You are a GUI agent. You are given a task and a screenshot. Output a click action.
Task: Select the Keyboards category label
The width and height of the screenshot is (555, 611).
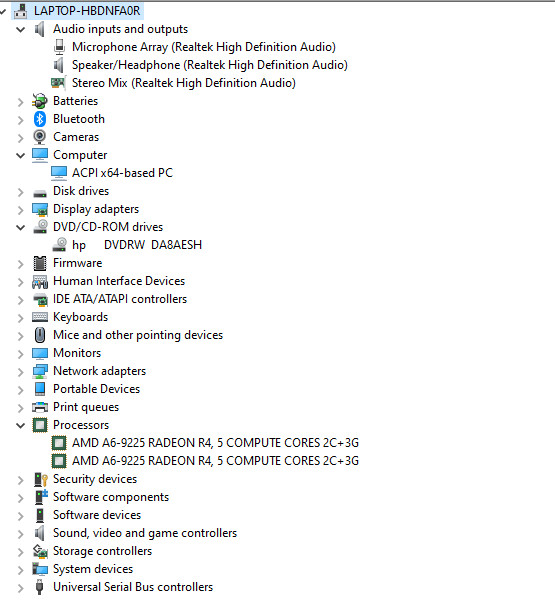(x=81, y=317)
